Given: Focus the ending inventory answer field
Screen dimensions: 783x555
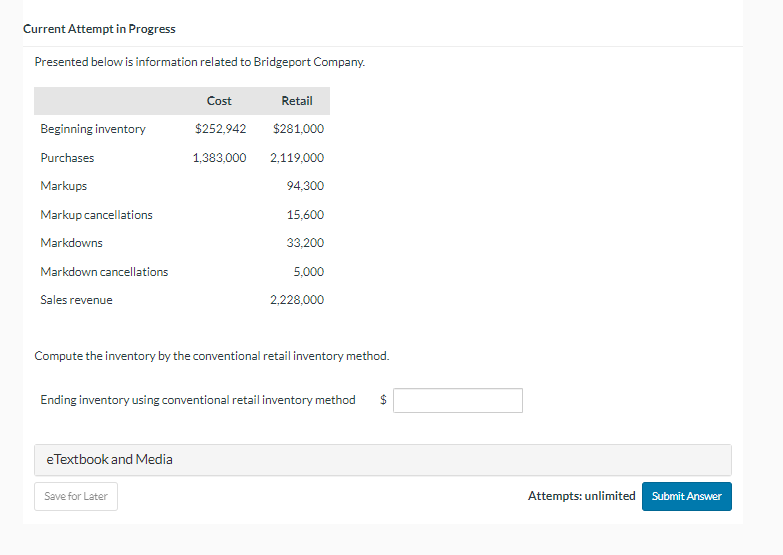Looking at the screenshot, I should pos(458,400).
